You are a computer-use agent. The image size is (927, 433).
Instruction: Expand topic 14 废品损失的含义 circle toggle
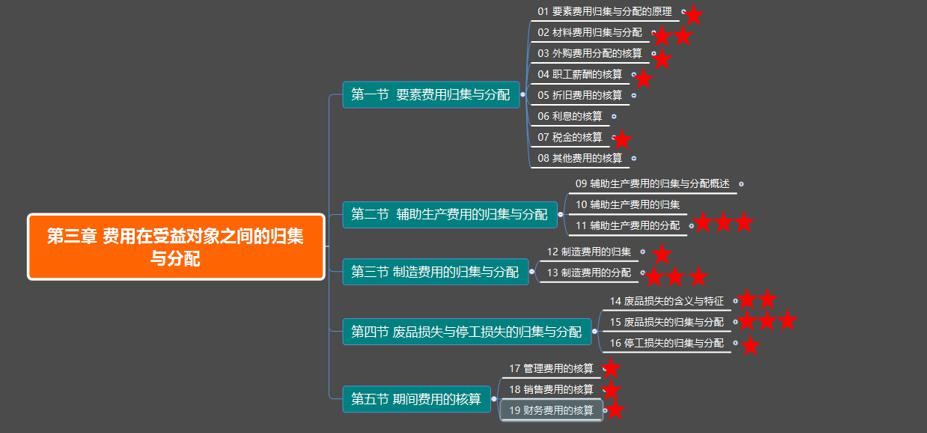[x=735, y=301]
